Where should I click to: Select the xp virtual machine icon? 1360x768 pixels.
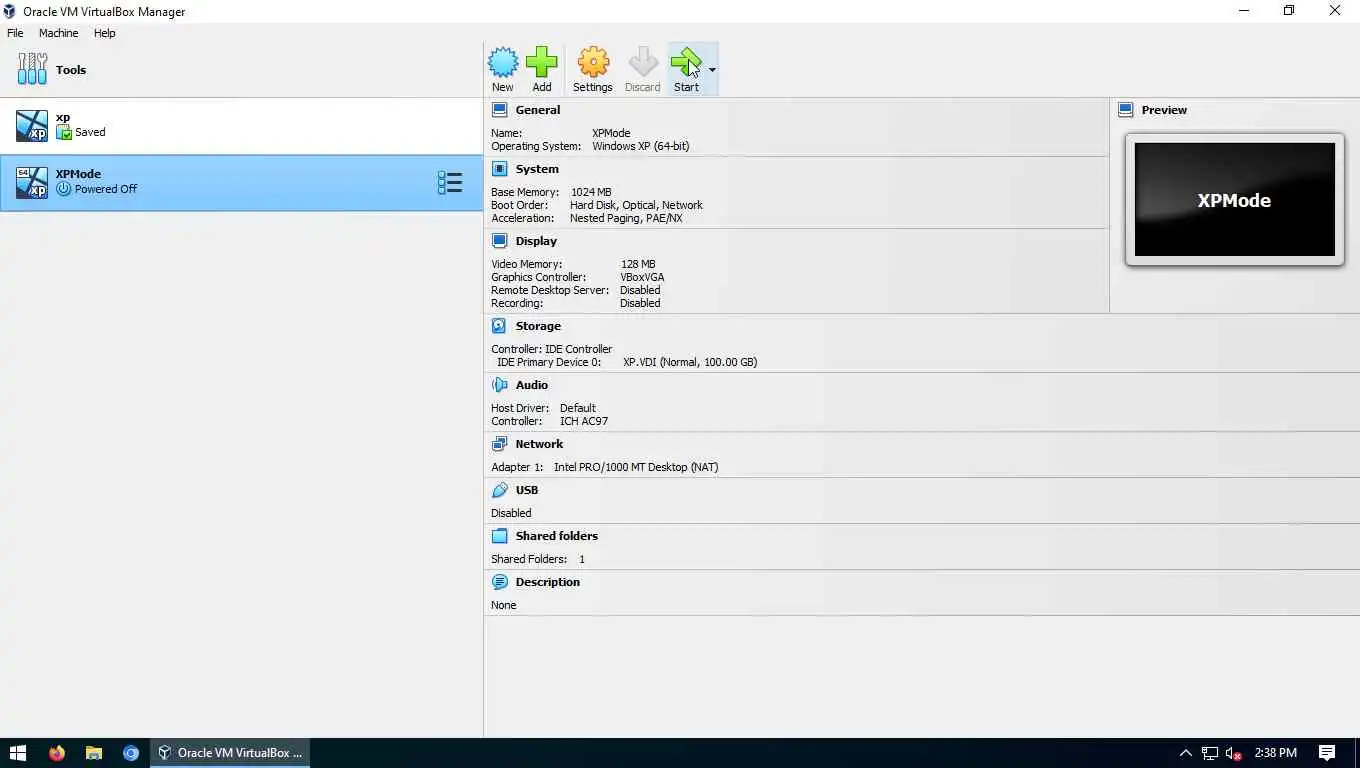tap(32, 126)
